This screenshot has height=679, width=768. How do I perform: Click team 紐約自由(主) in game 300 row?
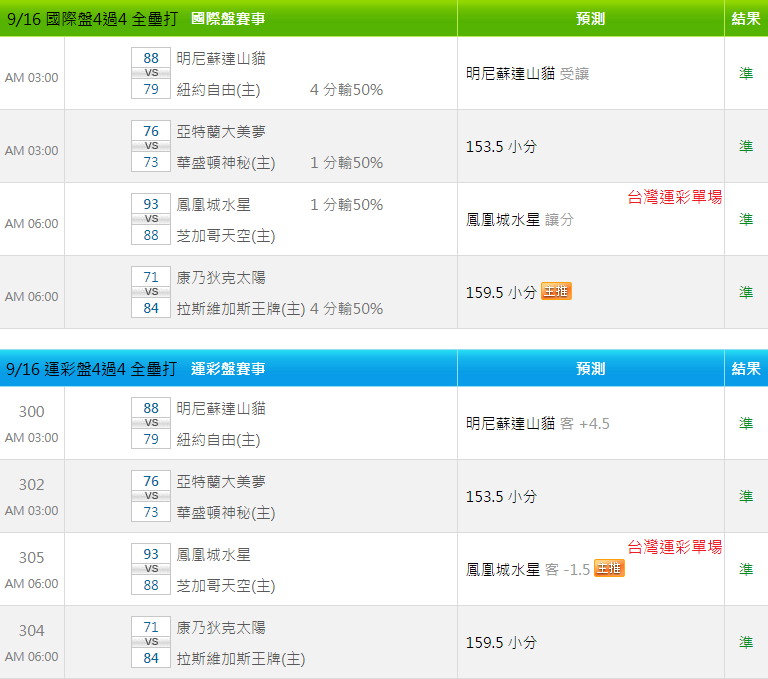click(218, 440)
